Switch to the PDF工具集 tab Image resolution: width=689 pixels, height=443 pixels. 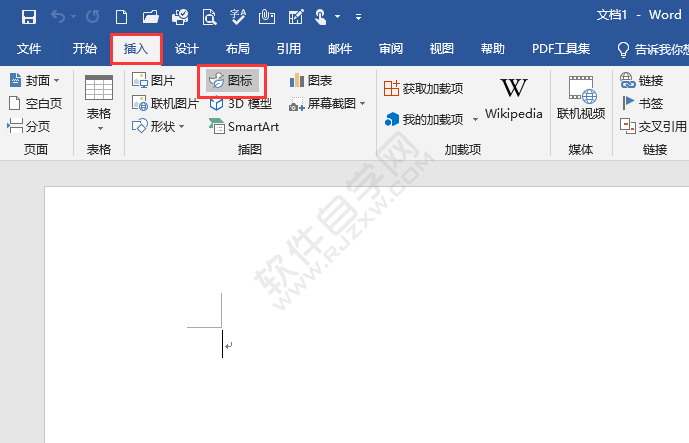561,48
